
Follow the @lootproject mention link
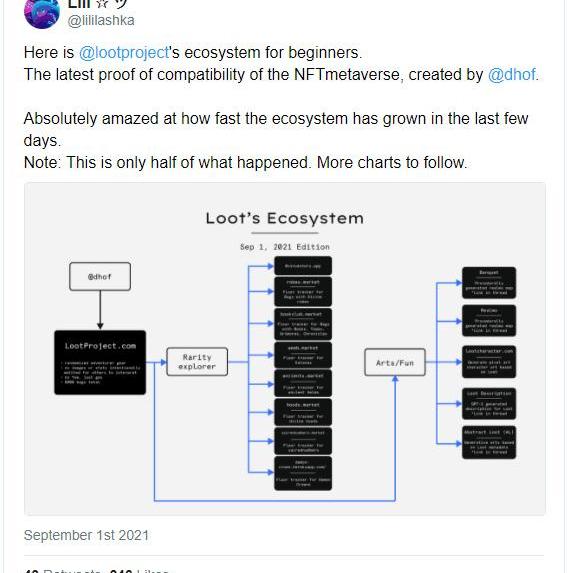124,53
